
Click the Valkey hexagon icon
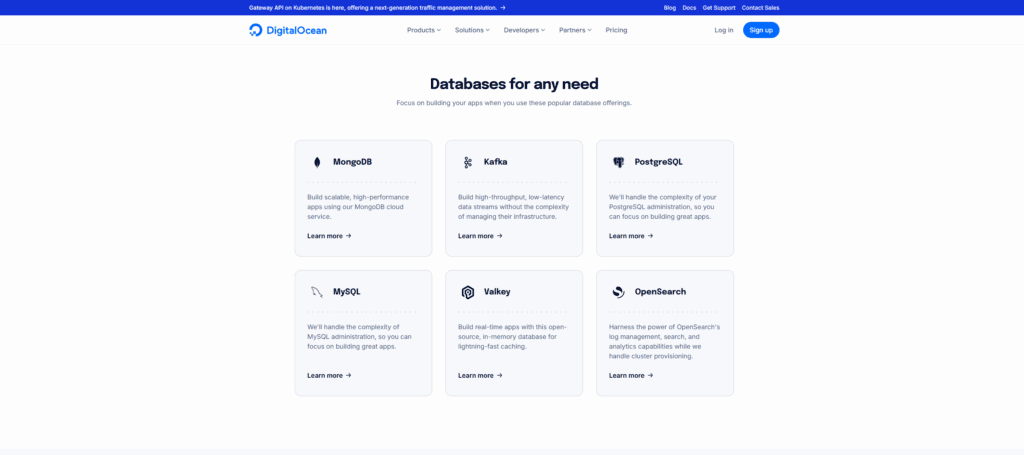[x=468, y=292]
